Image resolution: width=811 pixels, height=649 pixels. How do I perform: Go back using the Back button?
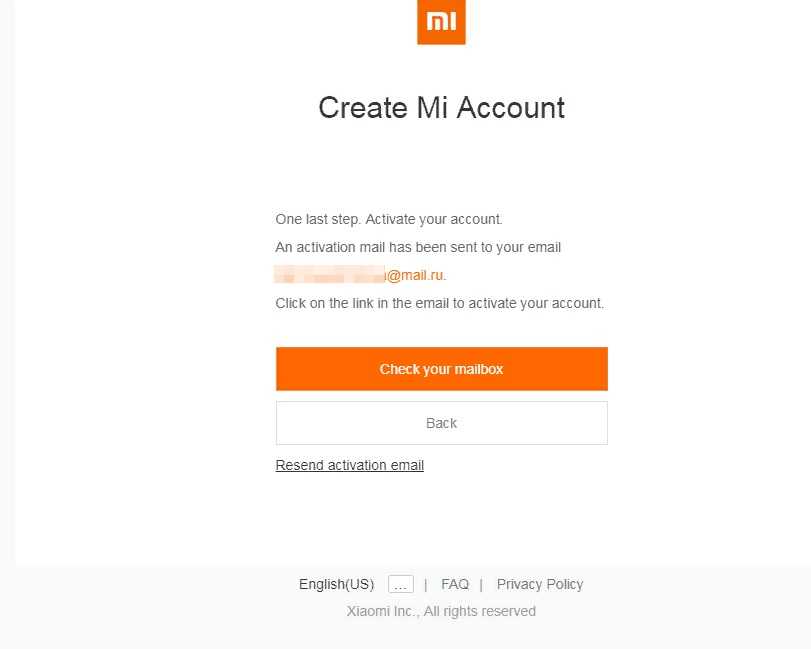pos(441,423)
